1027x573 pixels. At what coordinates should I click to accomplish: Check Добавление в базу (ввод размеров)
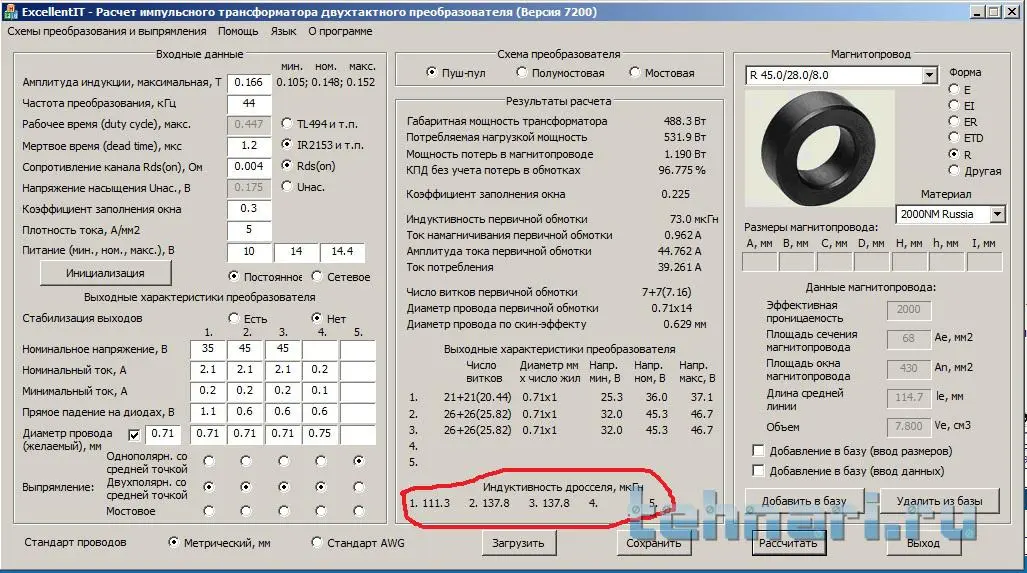[758, 451]
